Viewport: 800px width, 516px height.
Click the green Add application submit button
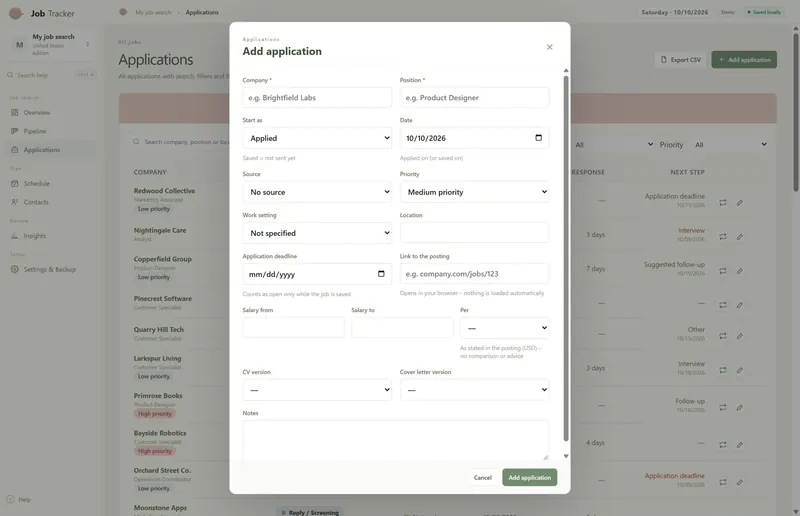point(530,477)
